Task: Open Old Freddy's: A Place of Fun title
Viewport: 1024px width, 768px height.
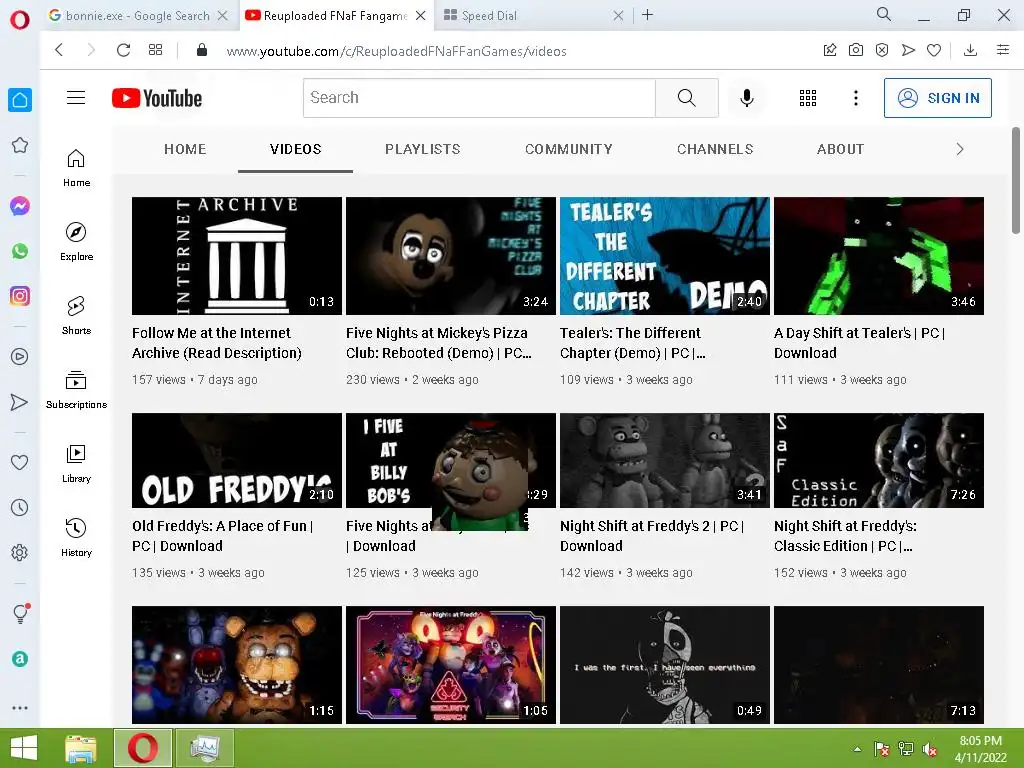Action: click(x=223, y=536)
